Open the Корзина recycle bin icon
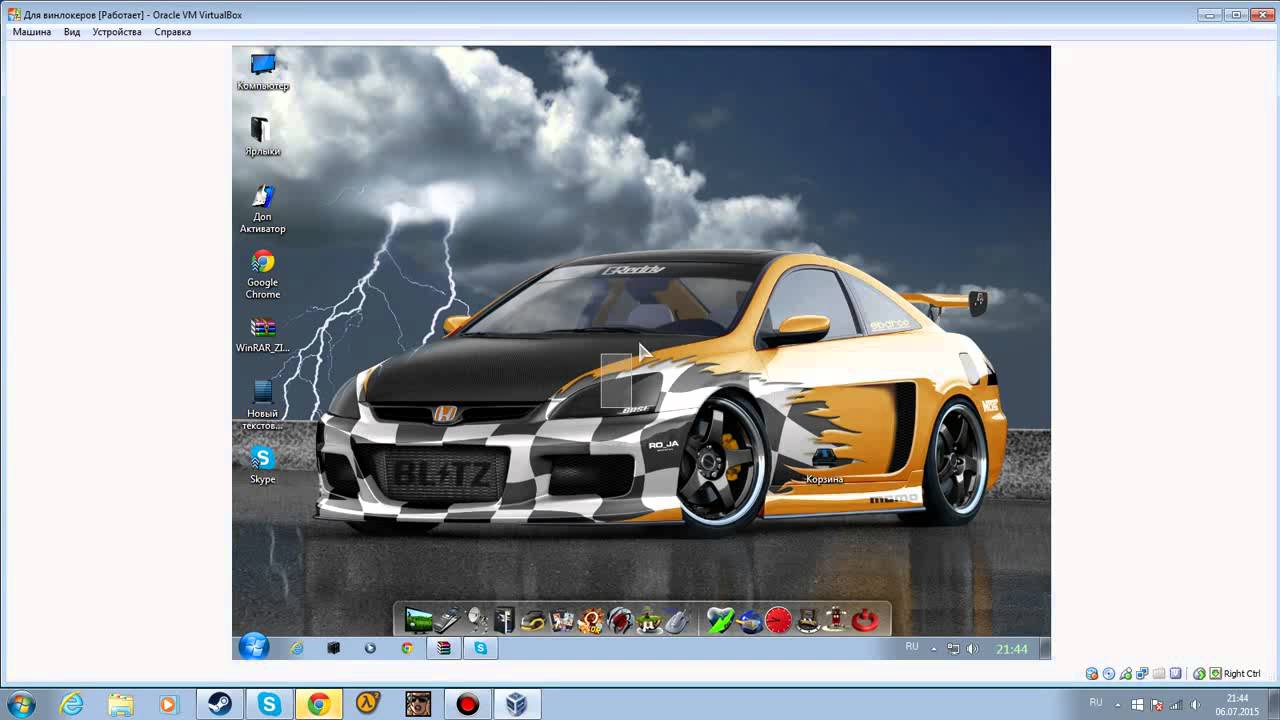The width and height of the screenshot is (1280, 720). click(x=825, y=464)
